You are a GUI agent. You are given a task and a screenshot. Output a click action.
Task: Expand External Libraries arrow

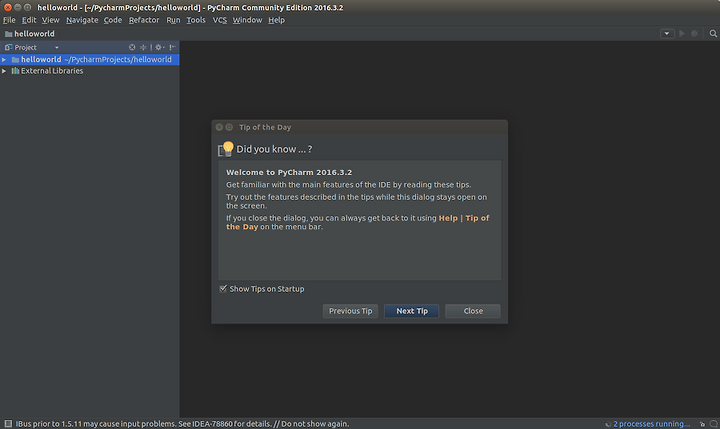pos(4,71)
